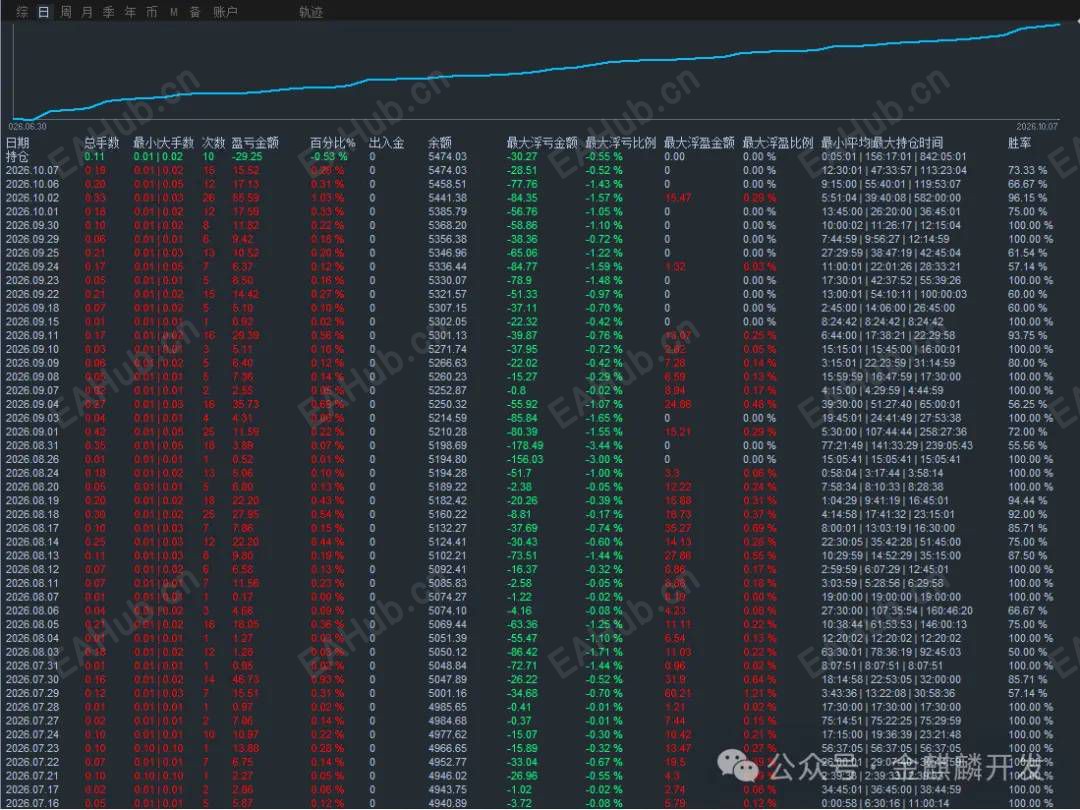Viewport: 1080px width, 810px height.
Task: Open the 备 tab
Action: point(195,12)
